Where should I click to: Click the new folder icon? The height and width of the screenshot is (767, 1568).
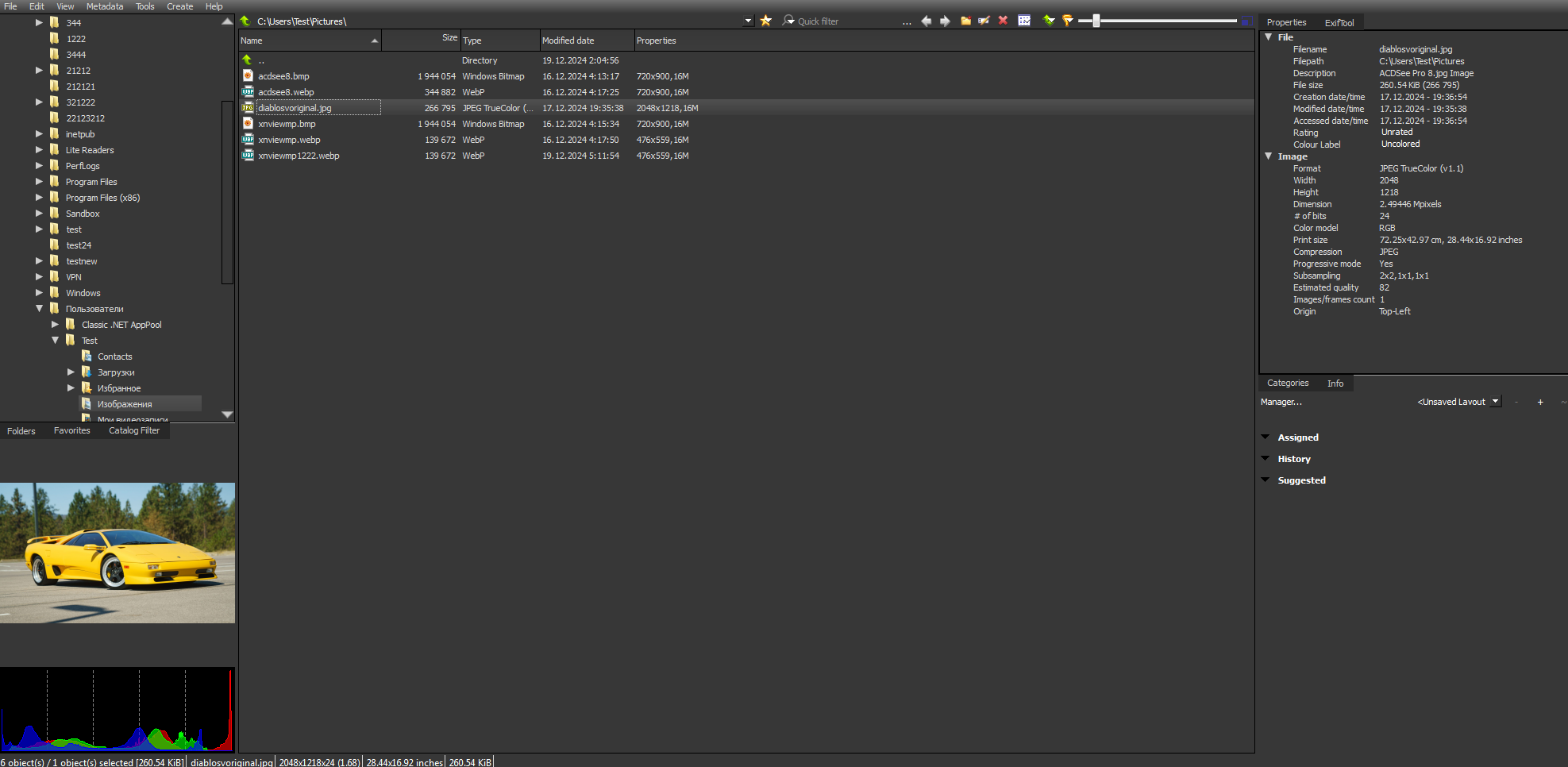pos(965,21)
